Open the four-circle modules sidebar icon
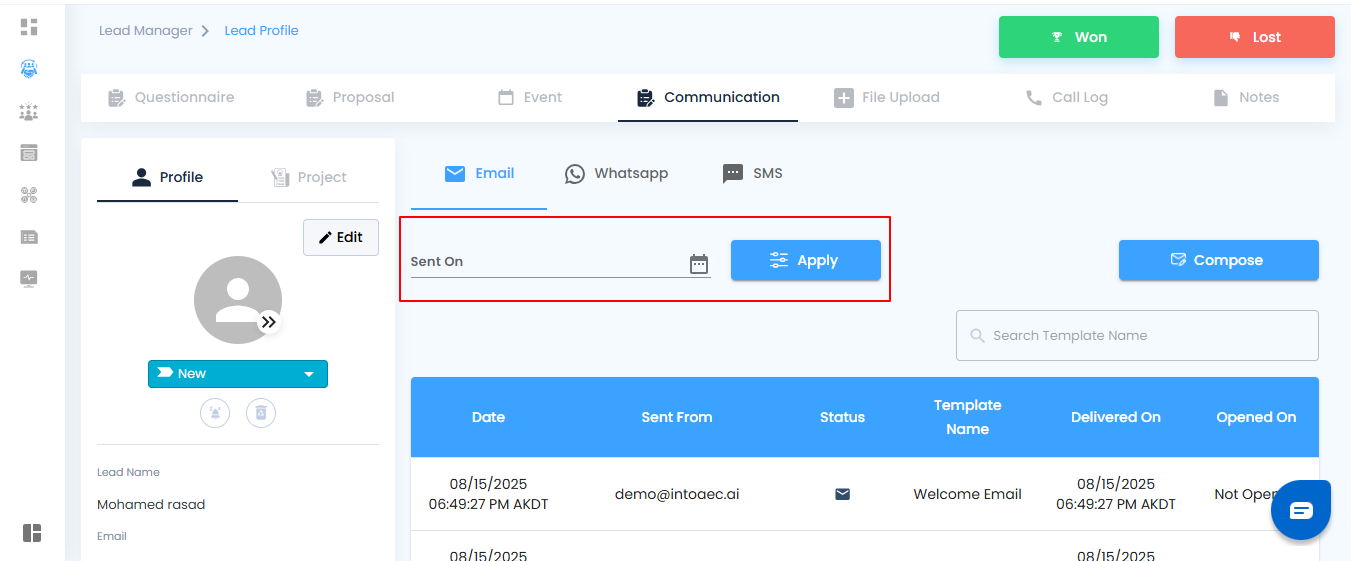The height and width of the screenshot is (561, 1353). tap(29, 195)
